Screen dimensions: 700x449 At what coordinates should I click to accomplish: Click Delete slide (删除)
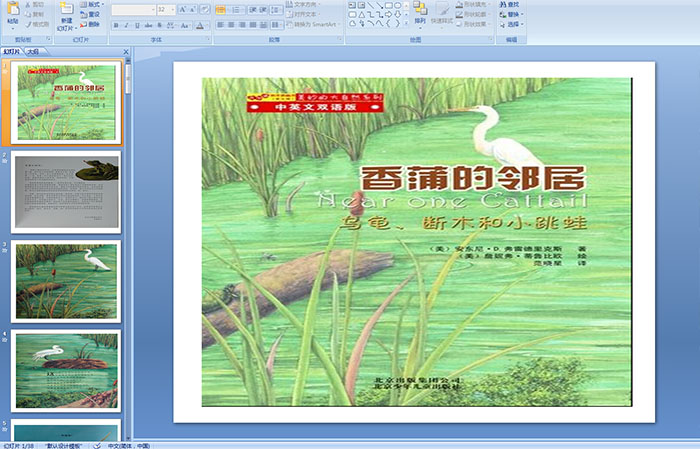(90, 24)
